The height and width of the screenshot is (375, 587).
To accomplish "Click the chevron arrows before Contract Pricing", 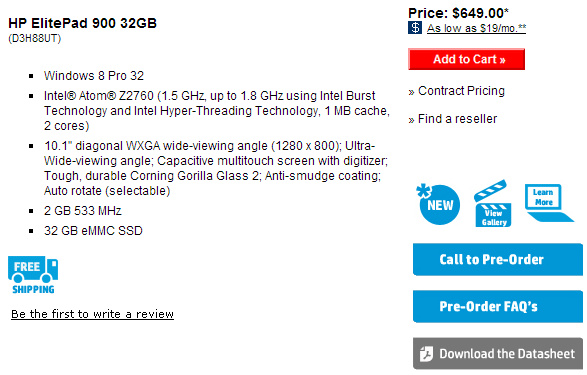I will (x=411, y=92).
